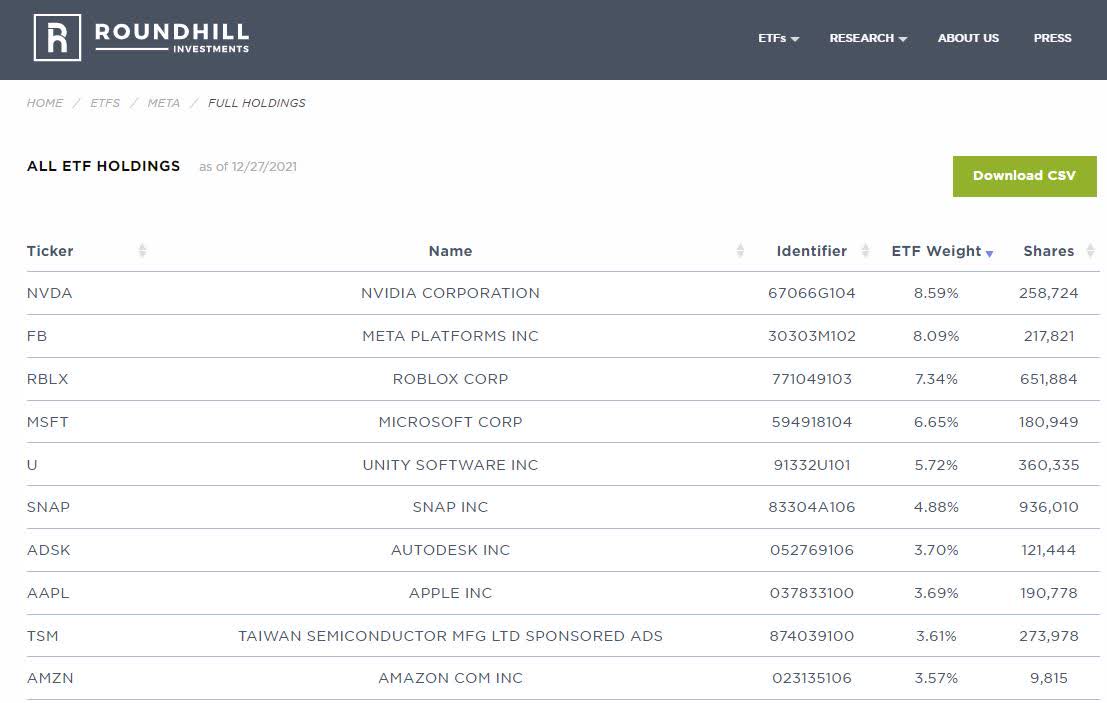Open the ETFs dropdown menu
The width and height of the screenshot is (1107, 703).
[778, 38]
